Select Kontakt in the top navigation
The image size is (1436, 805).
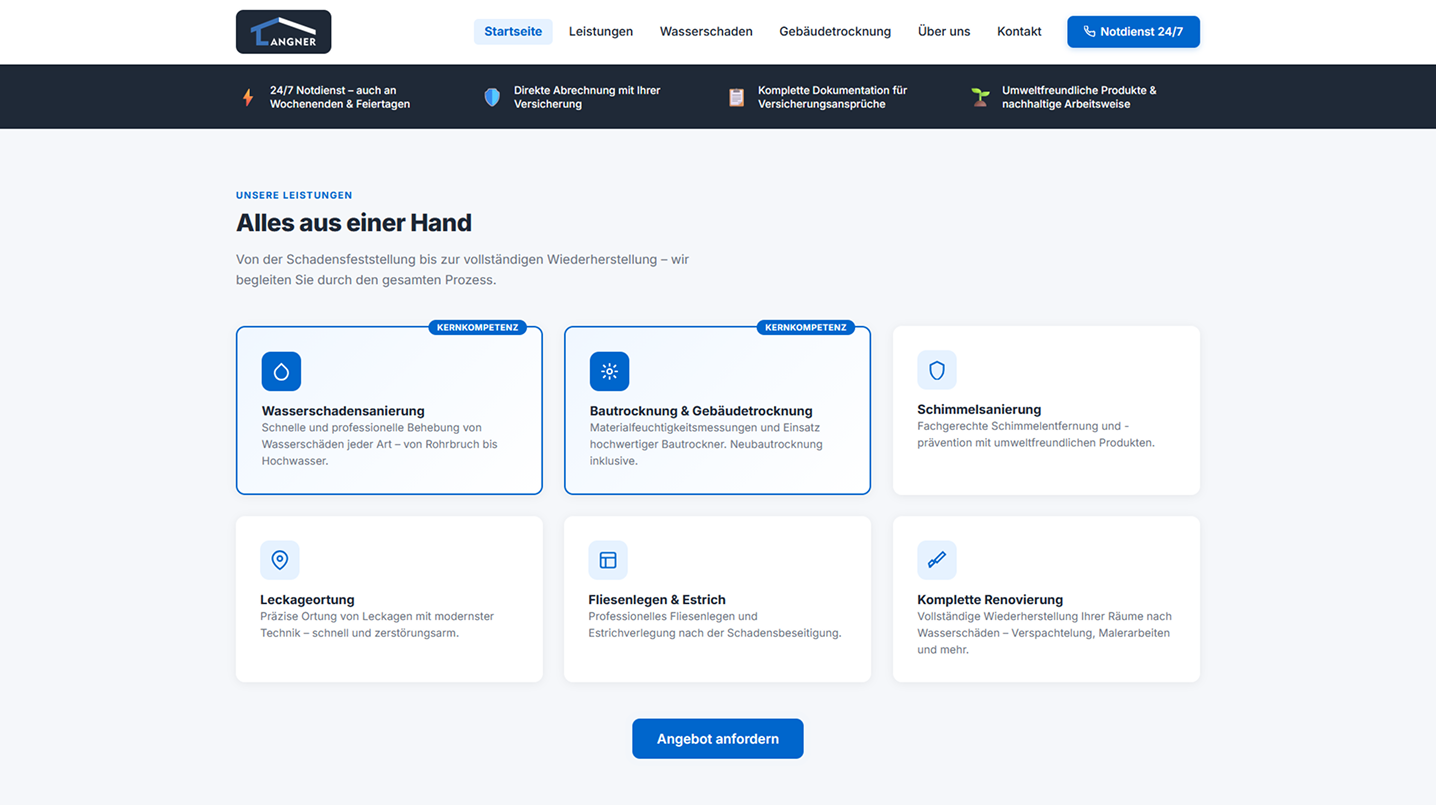point(1019,32)
